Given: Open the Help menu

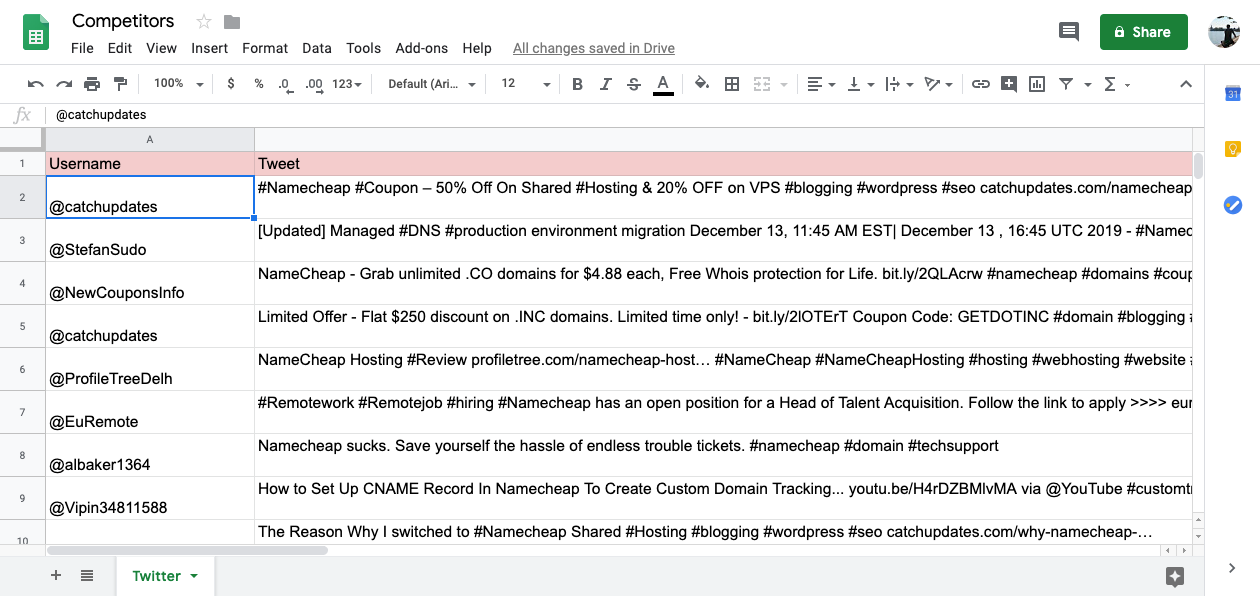Looking at the screenshot, I should coord(477,48).
